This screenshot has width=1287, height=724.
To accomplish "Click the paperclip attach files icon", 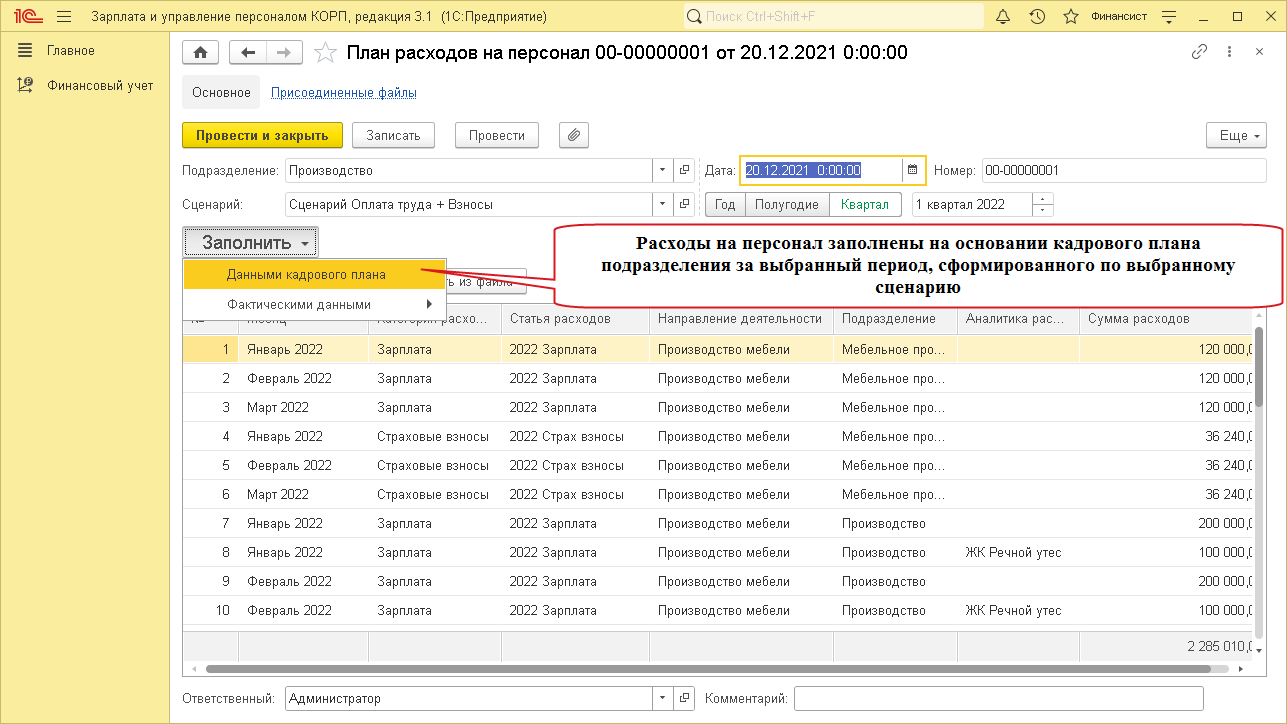I will click(x=573, y=135).
